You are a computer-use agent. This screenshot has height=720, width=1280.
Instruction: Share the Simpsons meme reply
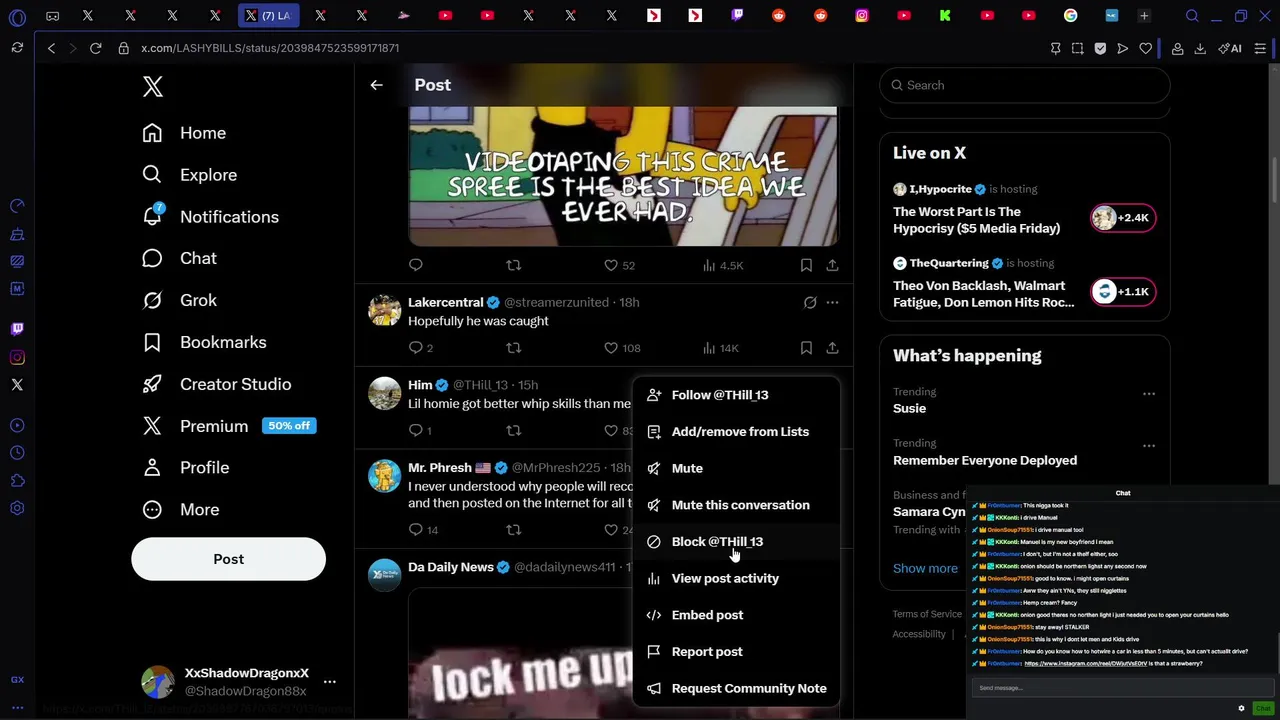click(832, 265)
